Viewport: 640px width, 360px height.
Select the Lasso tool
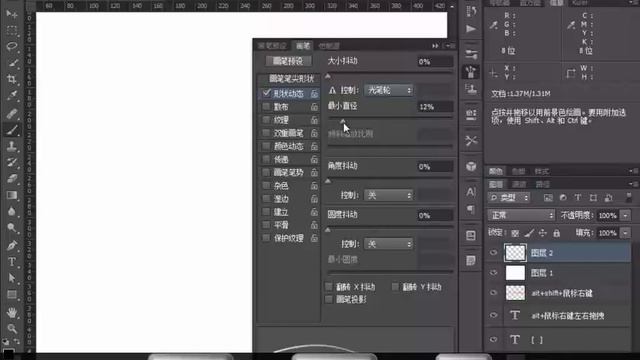coord(12,46)
